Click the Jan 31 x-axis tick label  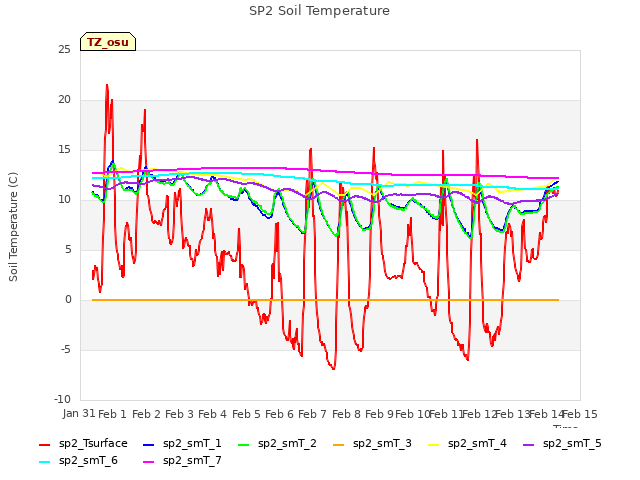click(x=79, y=413)
